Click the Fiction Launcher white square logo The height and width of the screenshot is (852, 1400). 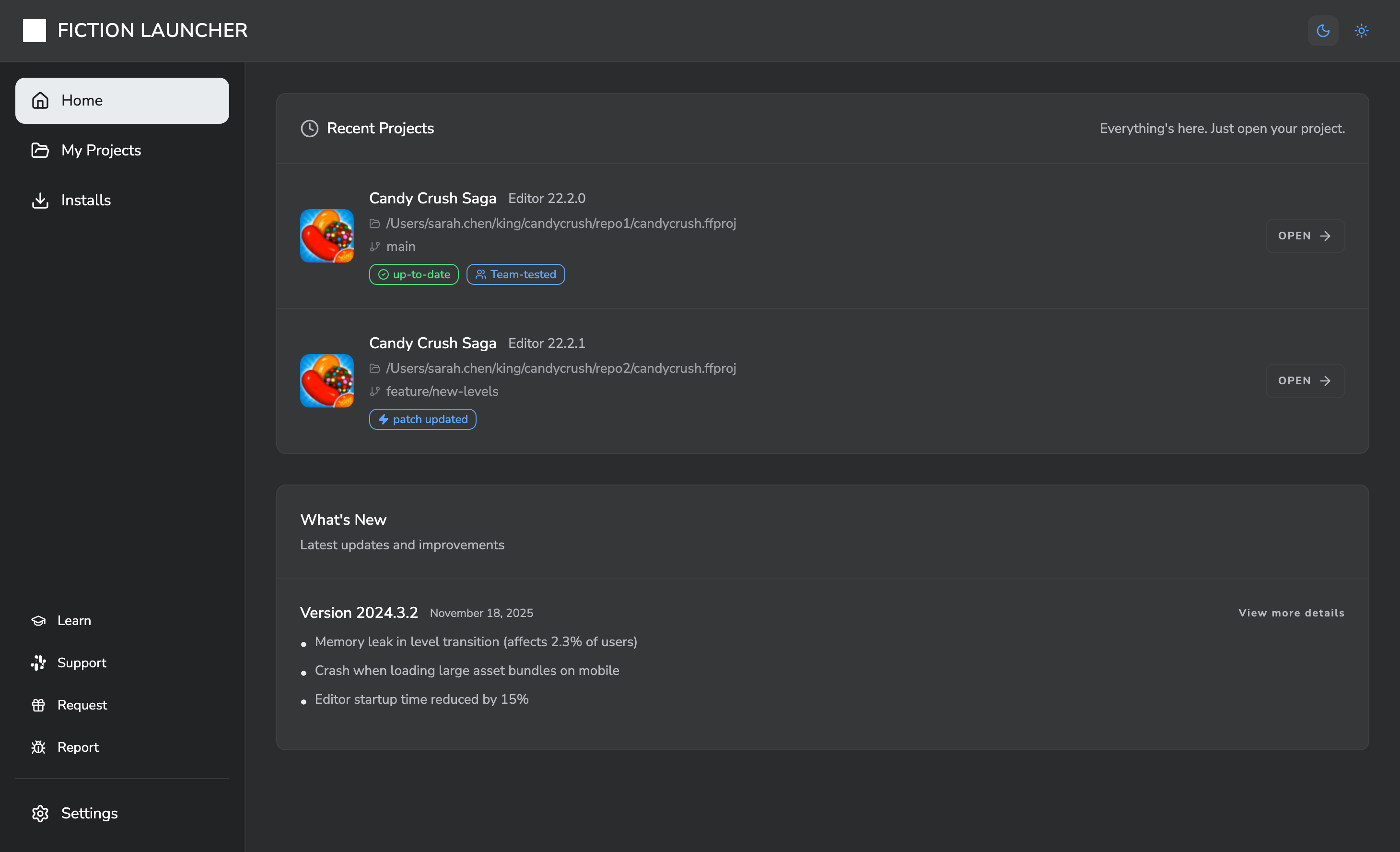[x=34, y=30]
